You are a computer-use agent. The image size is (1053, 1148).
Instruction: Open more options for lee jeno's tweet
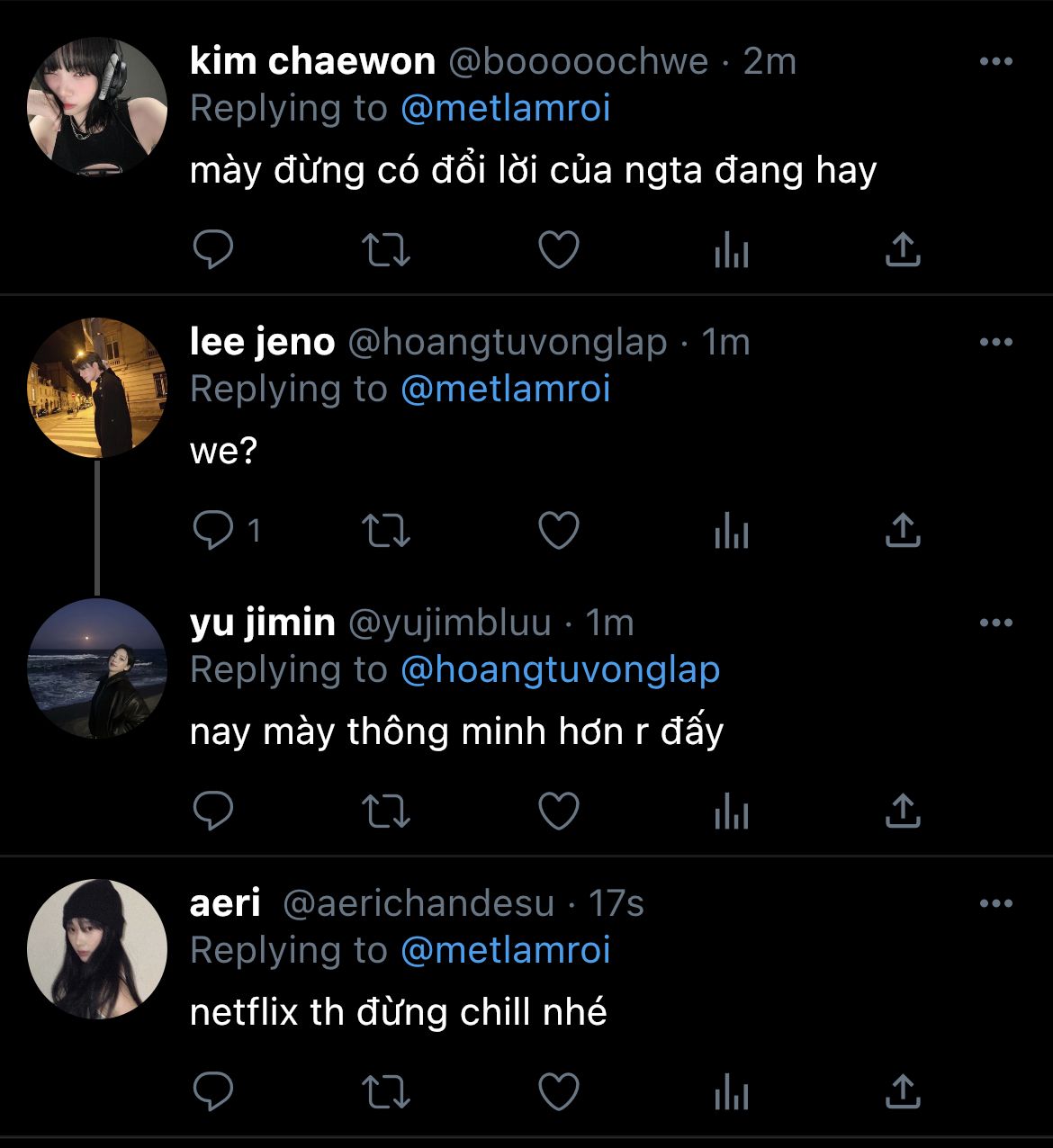(x=995, y=342)
